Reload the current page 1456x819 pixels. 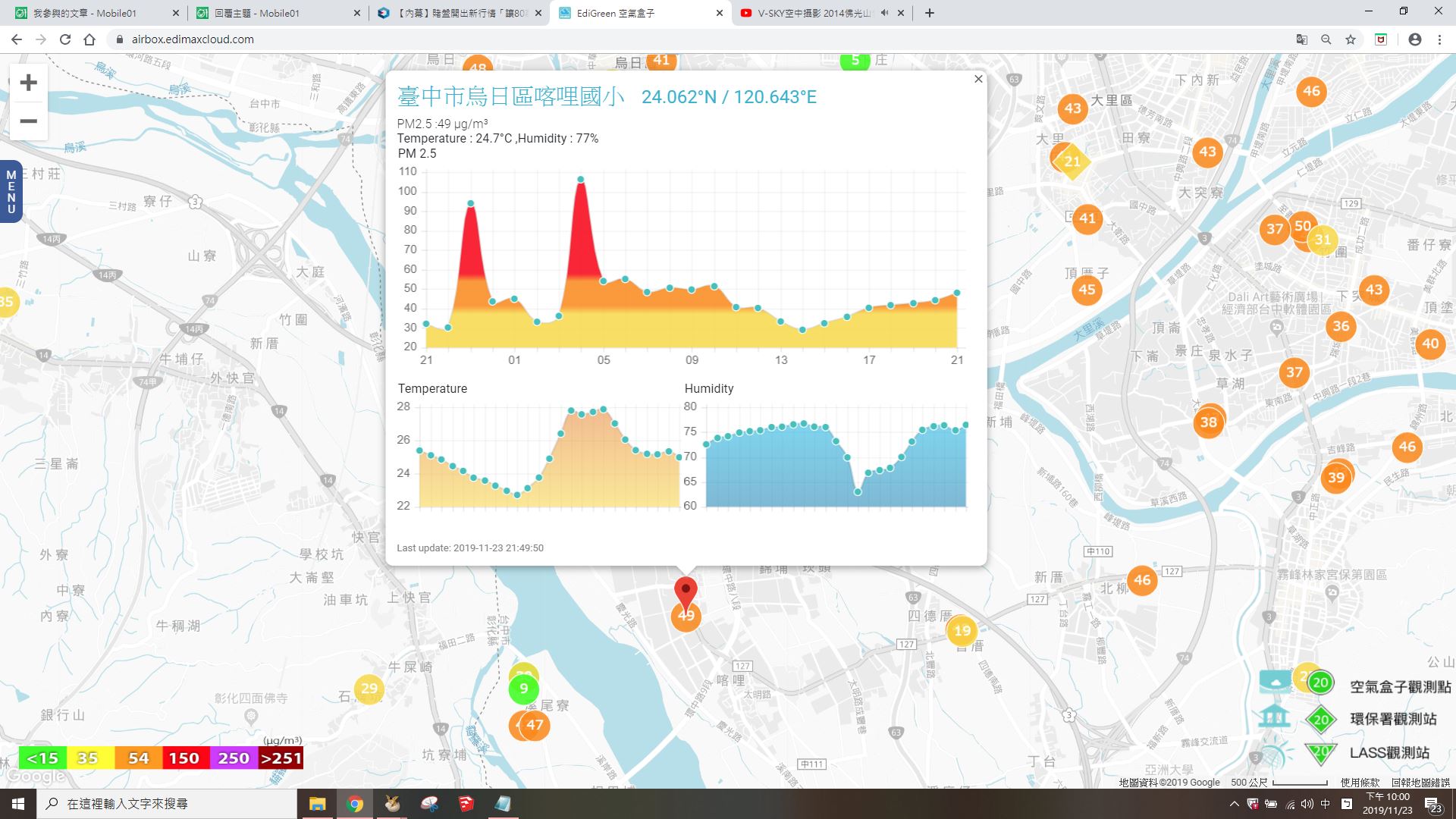click(65, 39)
